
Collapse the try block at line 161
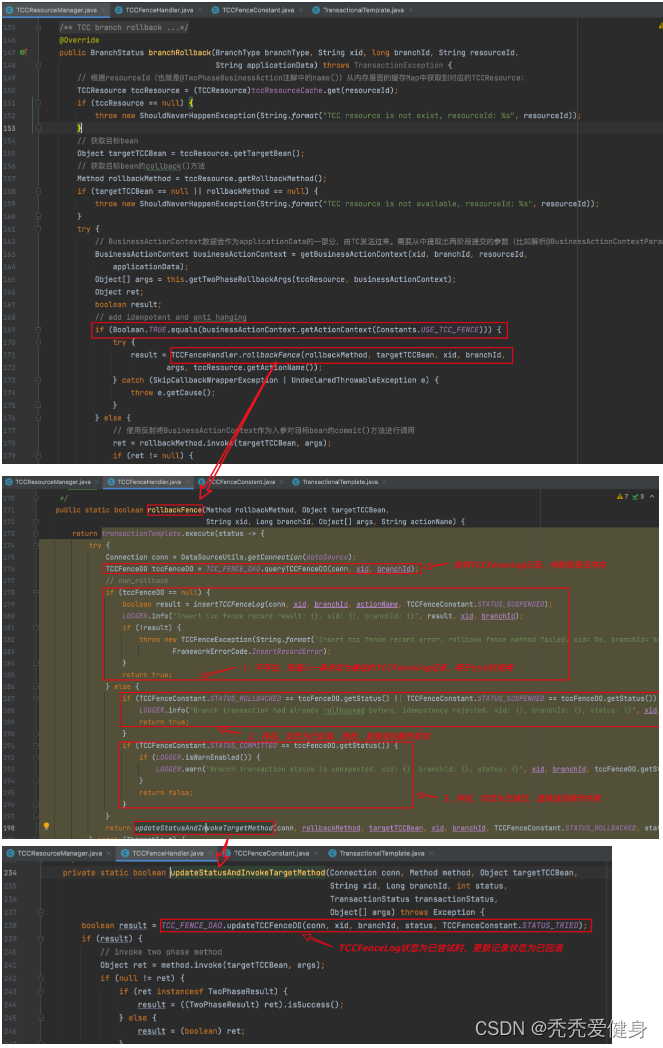click(38, 229)
